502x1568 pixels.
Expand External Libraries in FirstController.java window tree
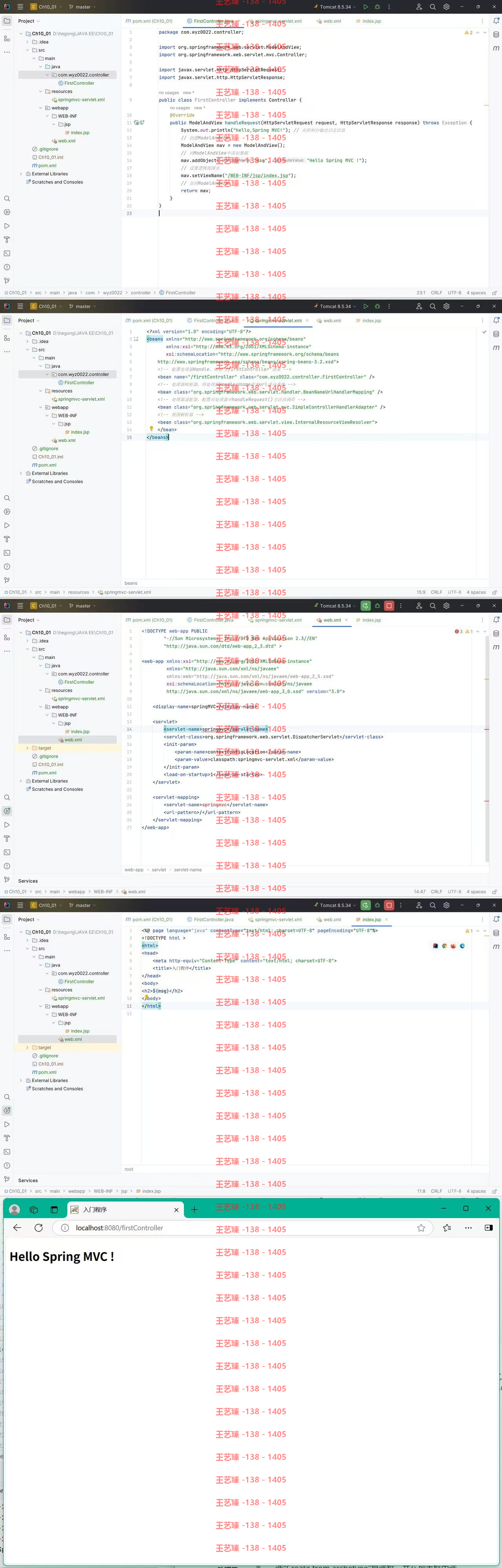pos(21,174)
